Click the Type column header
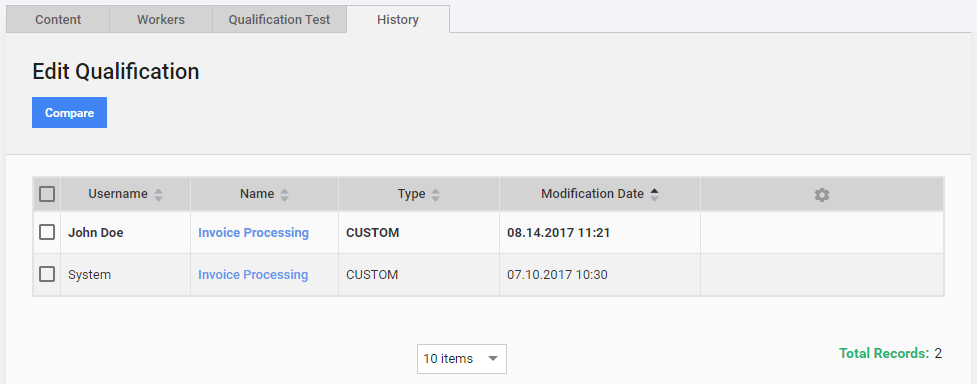 coord(419,194)
